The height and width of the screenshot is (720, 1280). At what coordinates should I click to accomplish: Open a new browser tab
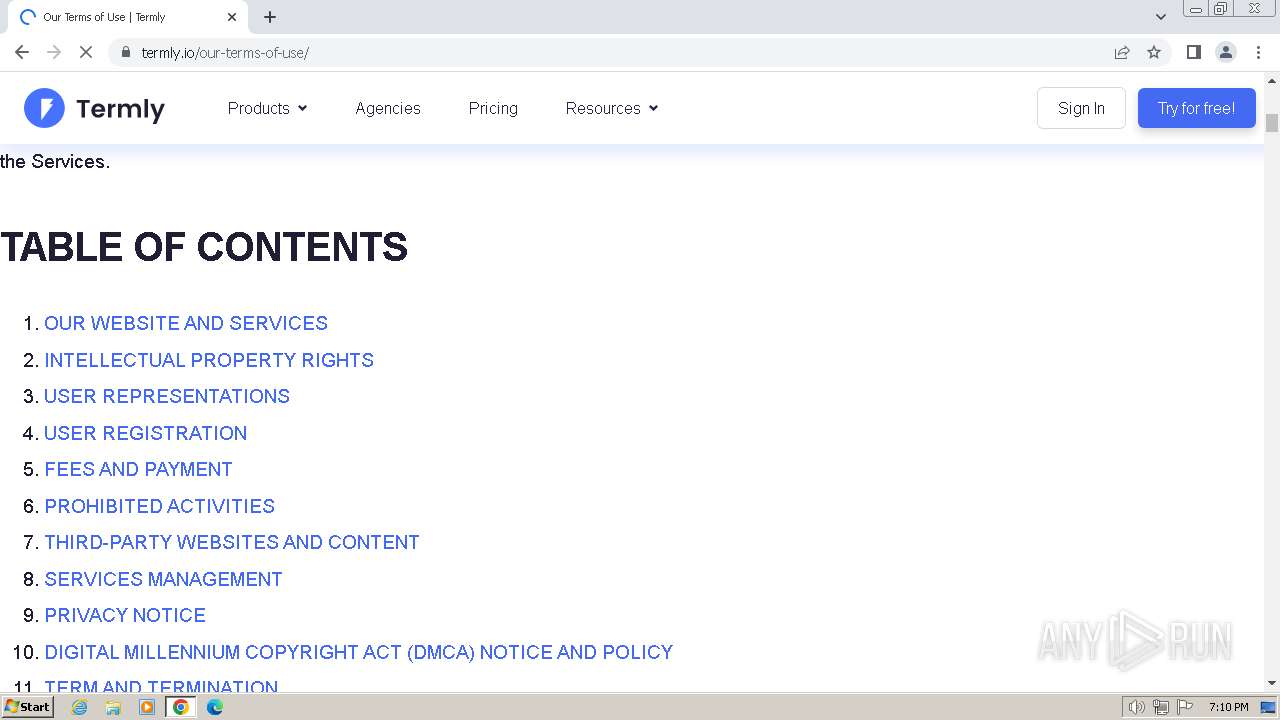point(270,17)
